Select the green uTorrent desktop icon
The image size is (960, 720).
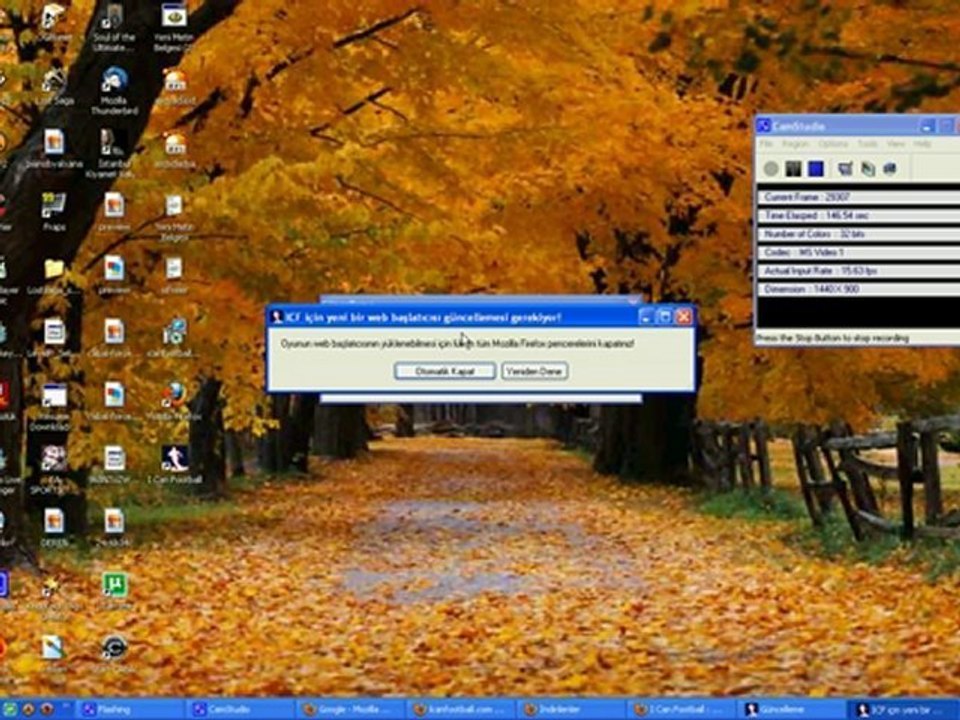tap(114, 591)
